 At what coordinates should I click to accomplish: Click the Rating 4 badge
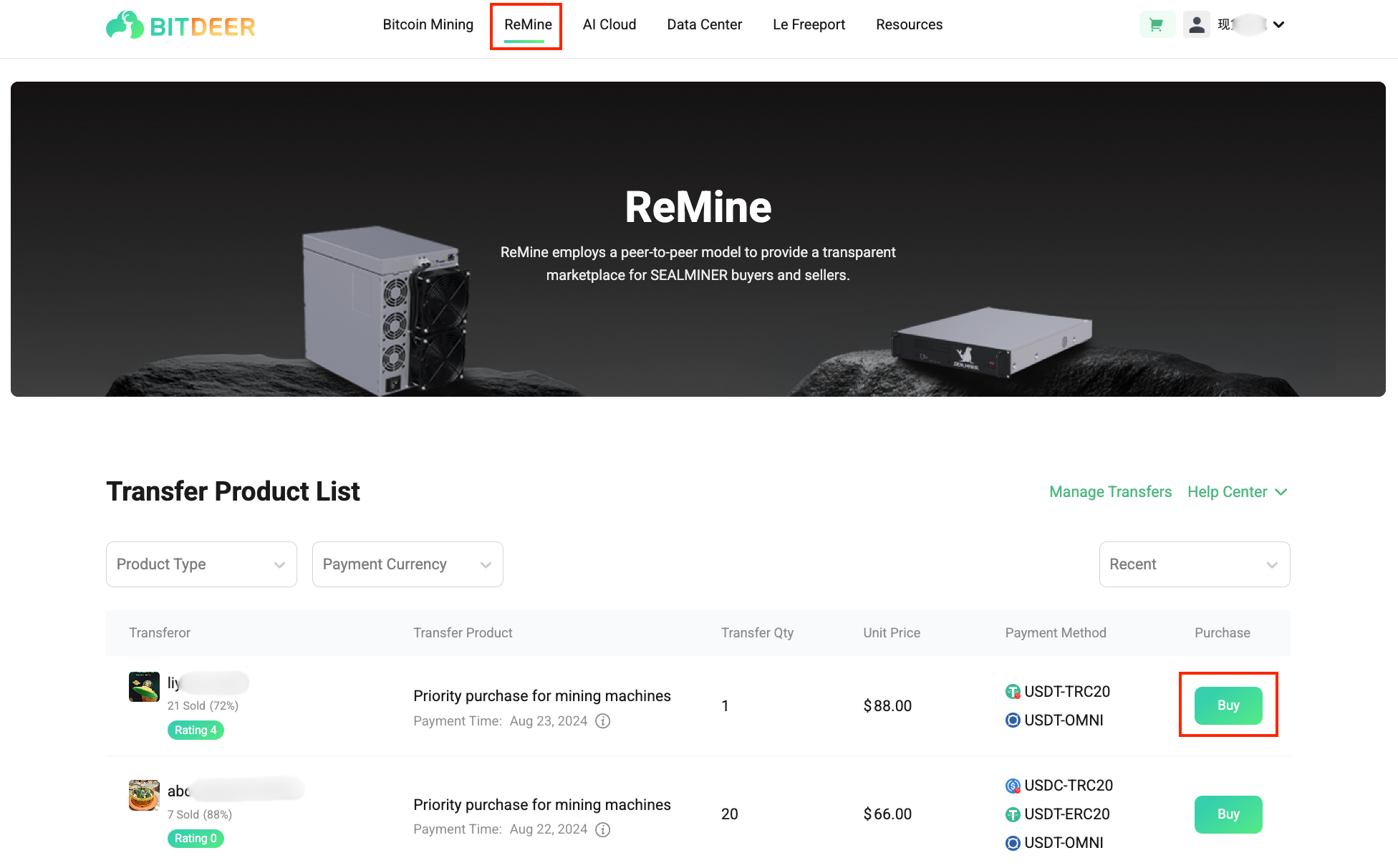click(196, 730)
